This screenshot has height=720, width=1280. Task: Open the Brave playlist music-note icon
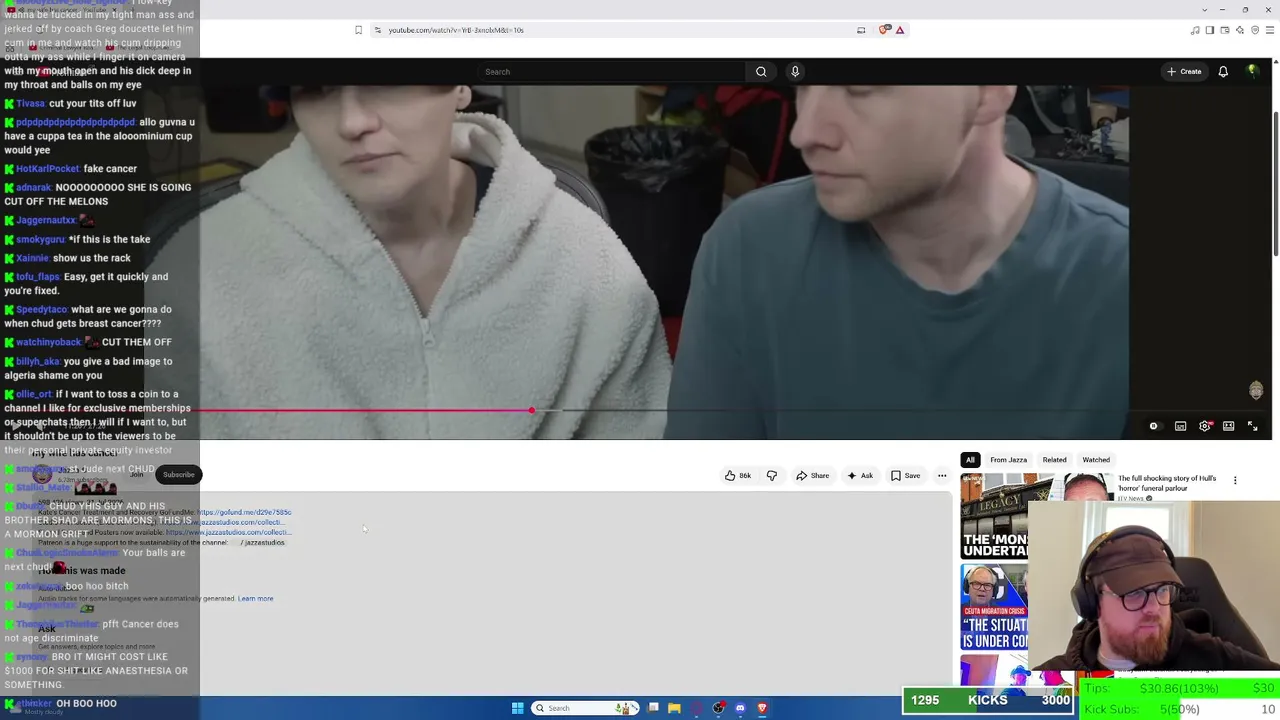pyautogui.click(x=1195, y=30)
